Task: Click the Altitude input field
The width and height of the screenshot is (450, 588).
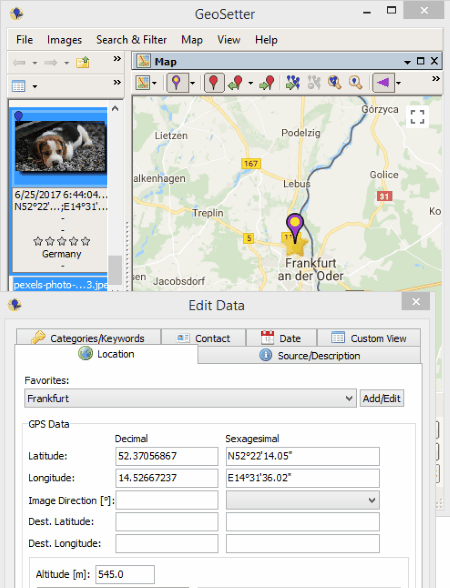Action: (x=125, y=574)
